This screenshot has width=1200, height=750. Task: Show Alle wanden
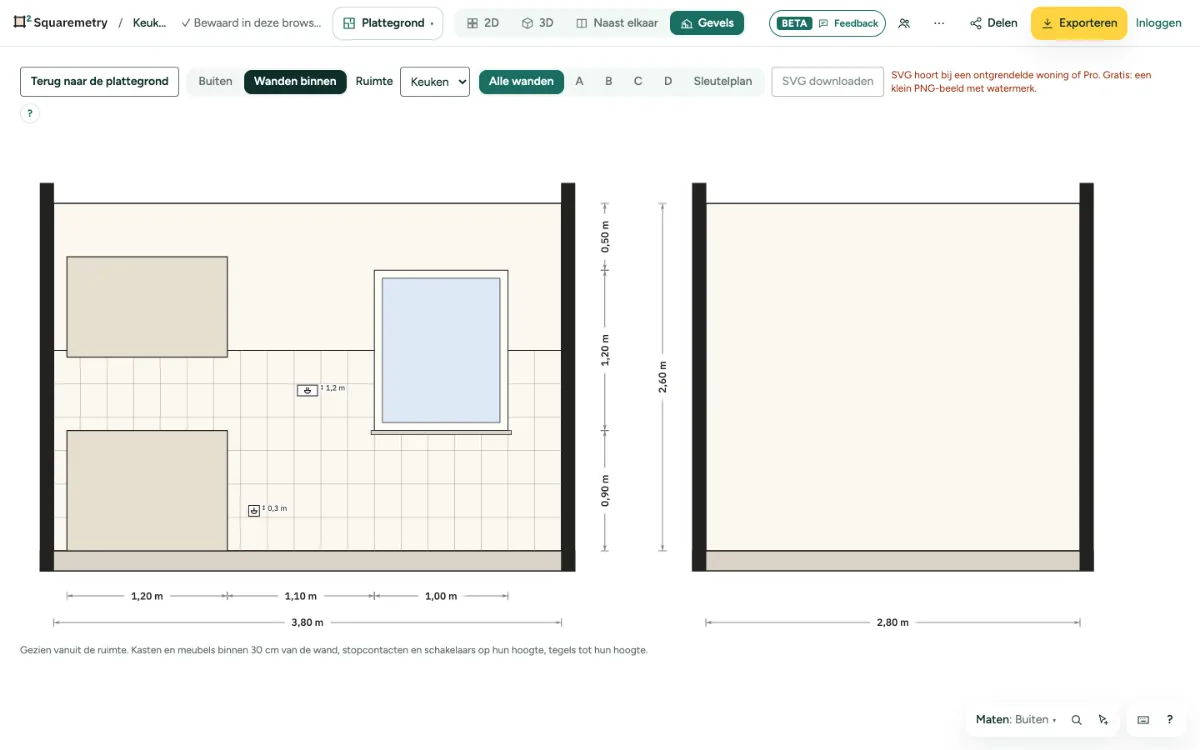point(521,82)
